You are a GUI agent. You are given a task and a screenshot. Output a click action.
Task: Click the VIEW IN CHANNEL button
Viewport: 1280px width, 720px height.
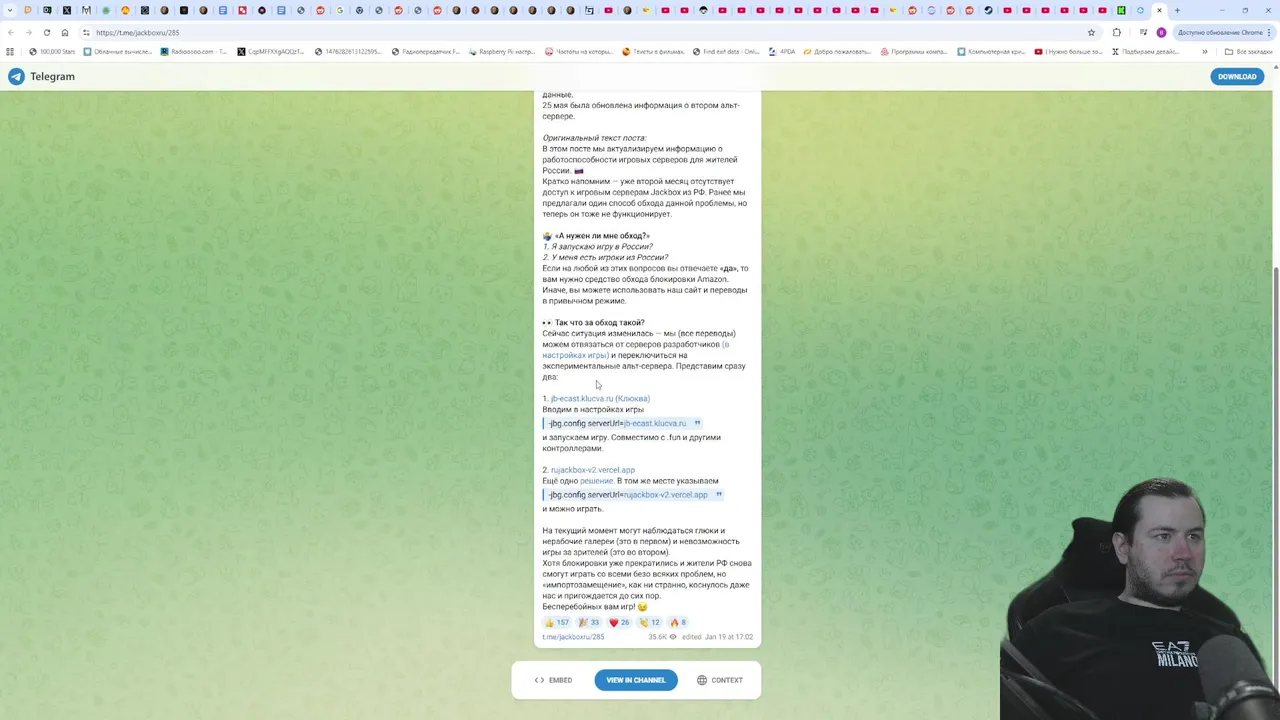coord(636,680)
